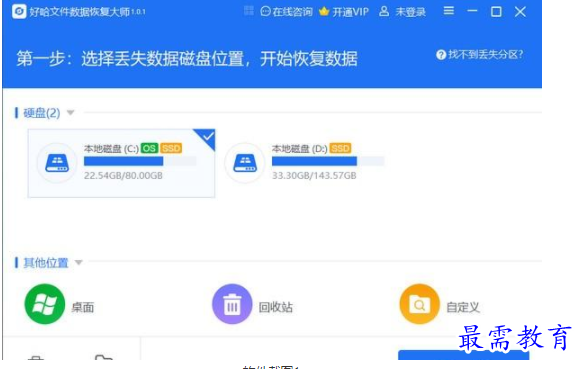Click the 本地磁盘 (C:) drive name
Screen dimensions: 580x369
pos(111,149)
